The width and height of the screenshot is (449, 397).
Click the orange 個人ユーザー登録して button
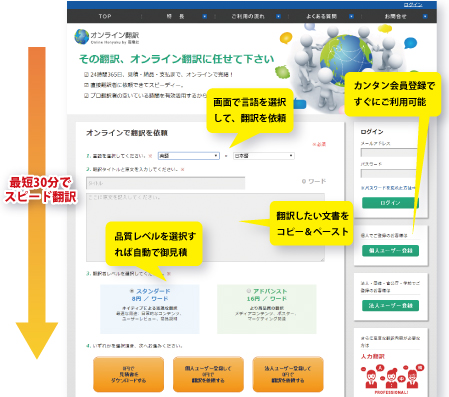coord(208,374)
